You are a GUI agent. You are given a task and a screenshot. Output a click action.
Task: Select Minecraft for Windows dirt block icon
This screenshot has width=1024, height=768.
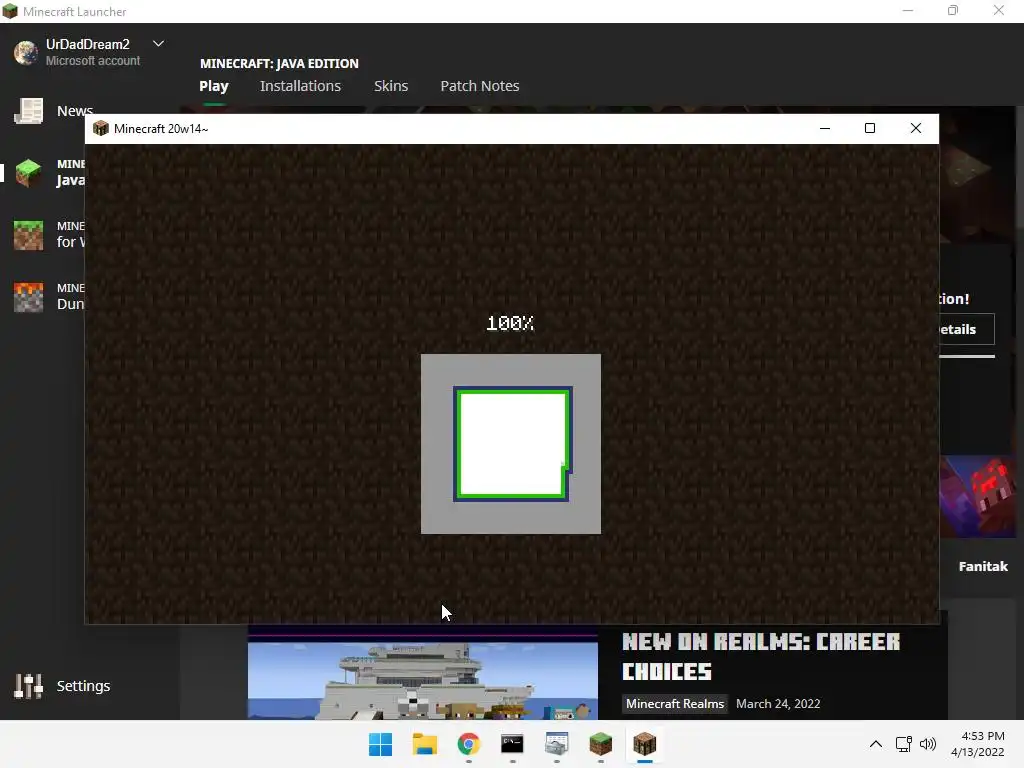coord(29,235)
